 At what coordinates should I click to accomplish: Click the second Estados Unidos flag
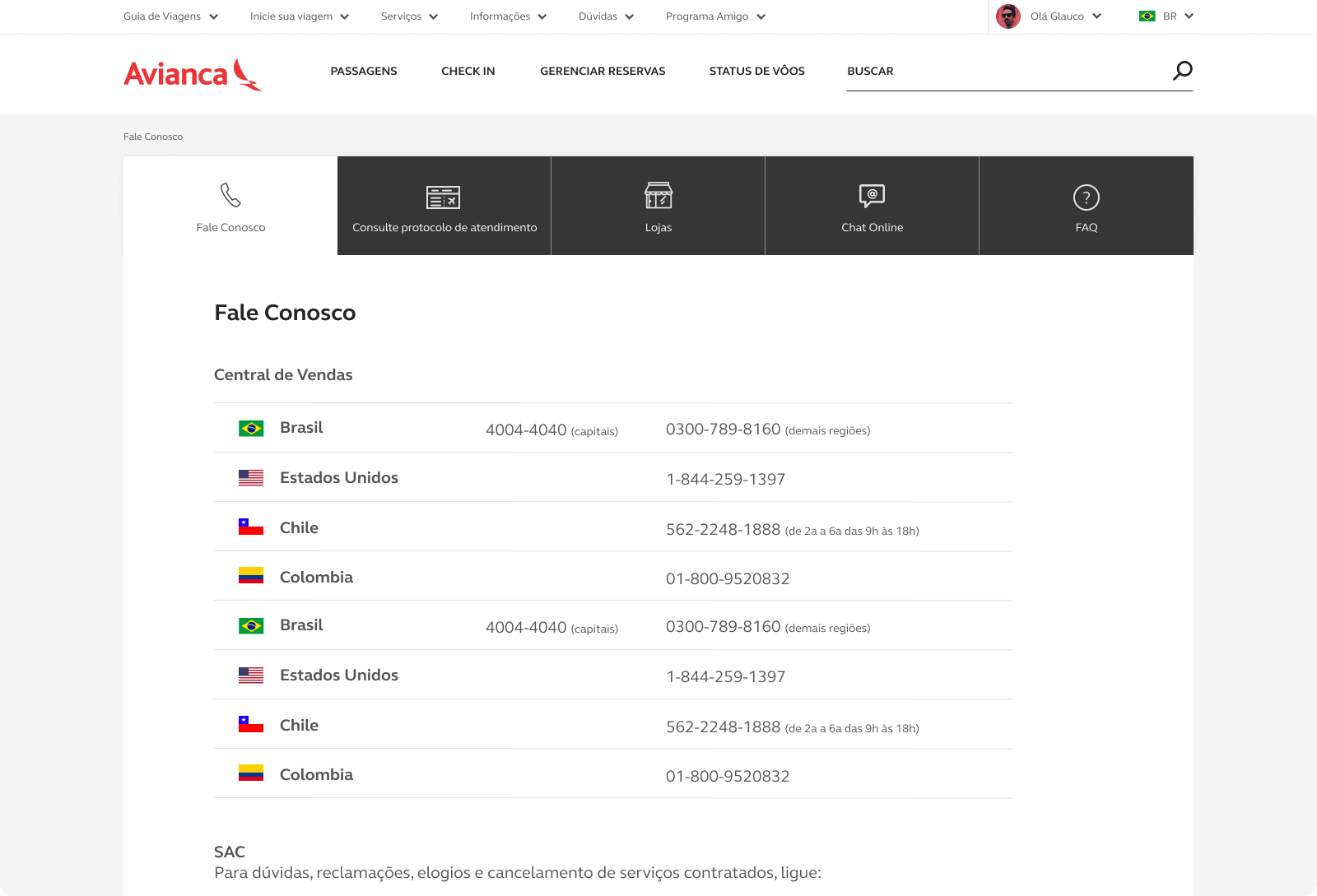pos(251,675)
